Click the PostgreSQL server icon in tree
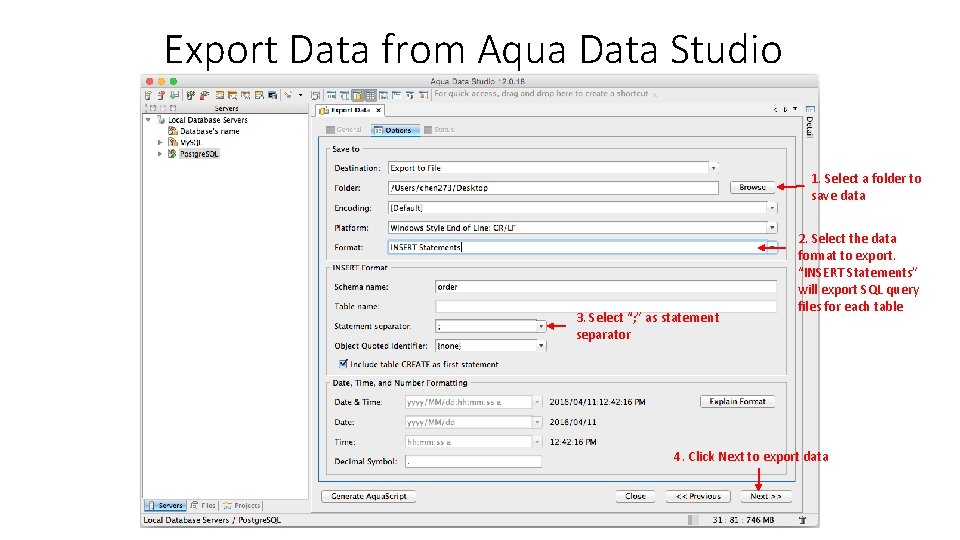Viewport: 960px width, 540px height. click(x=173, y=154)
